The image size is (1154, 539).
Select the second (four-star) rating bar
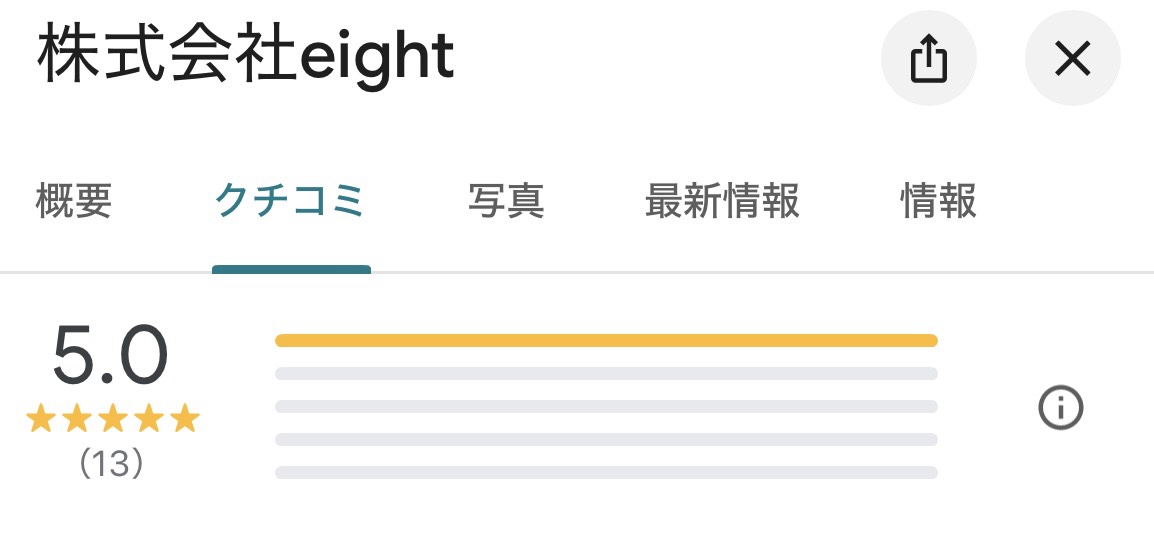(x=605, y=374)
